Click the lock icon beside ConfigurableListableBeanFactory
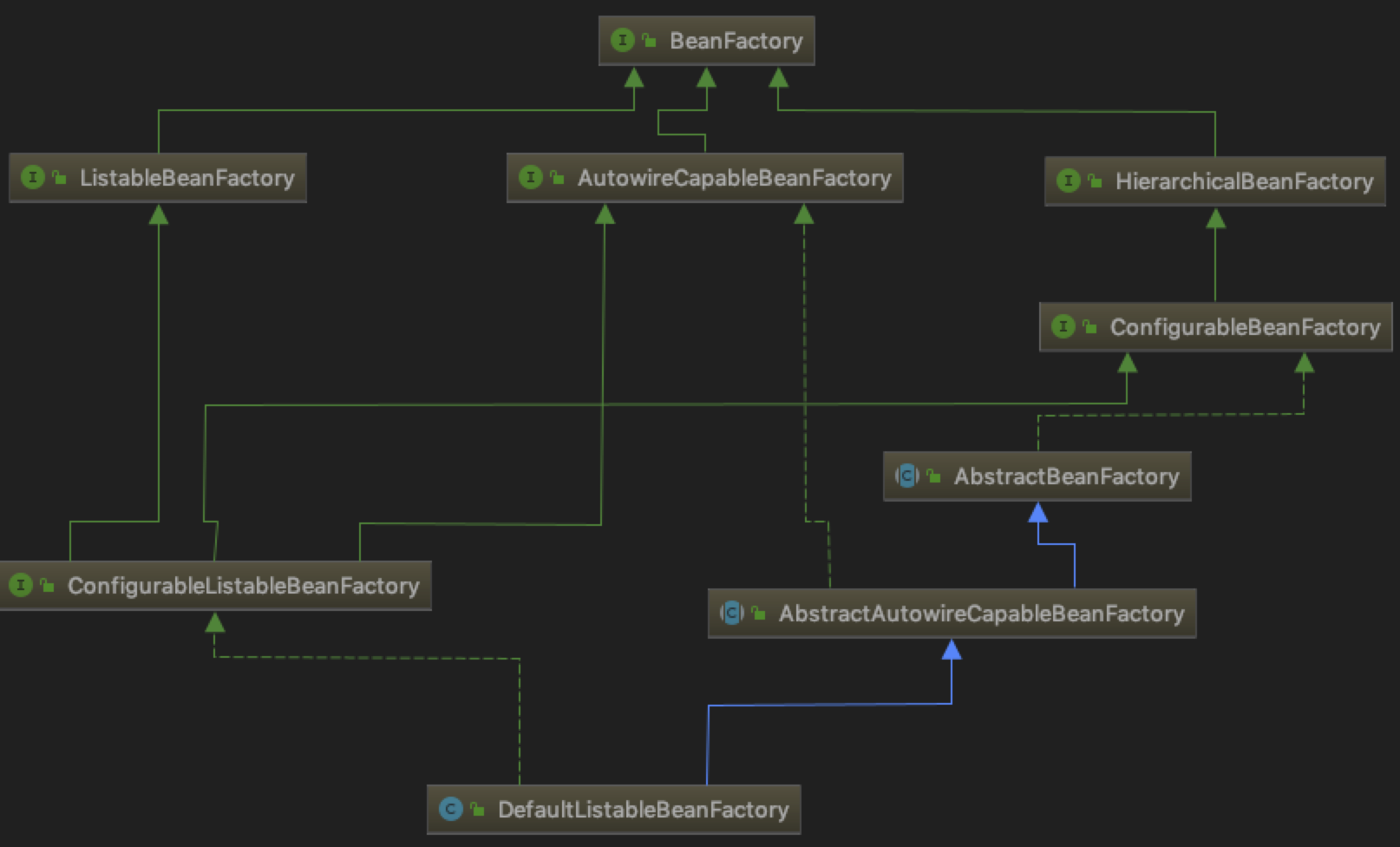Screen dimensions: 1400x847 coord(47,585)
